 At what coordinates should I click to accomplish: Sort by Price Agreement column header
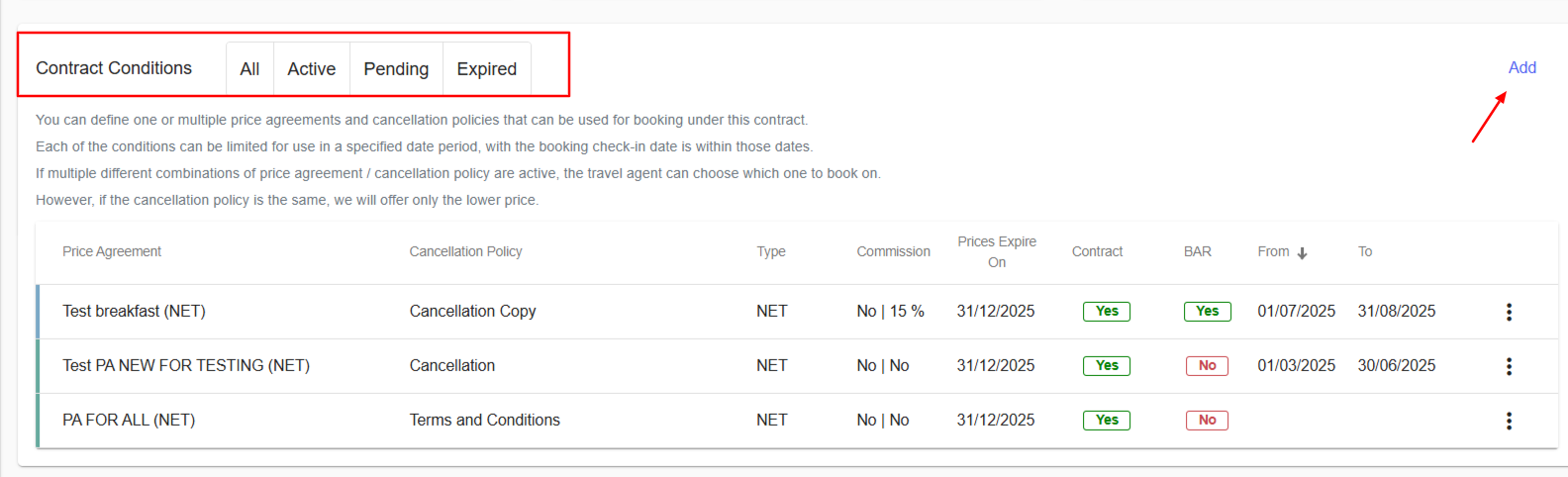pos(112,251)
